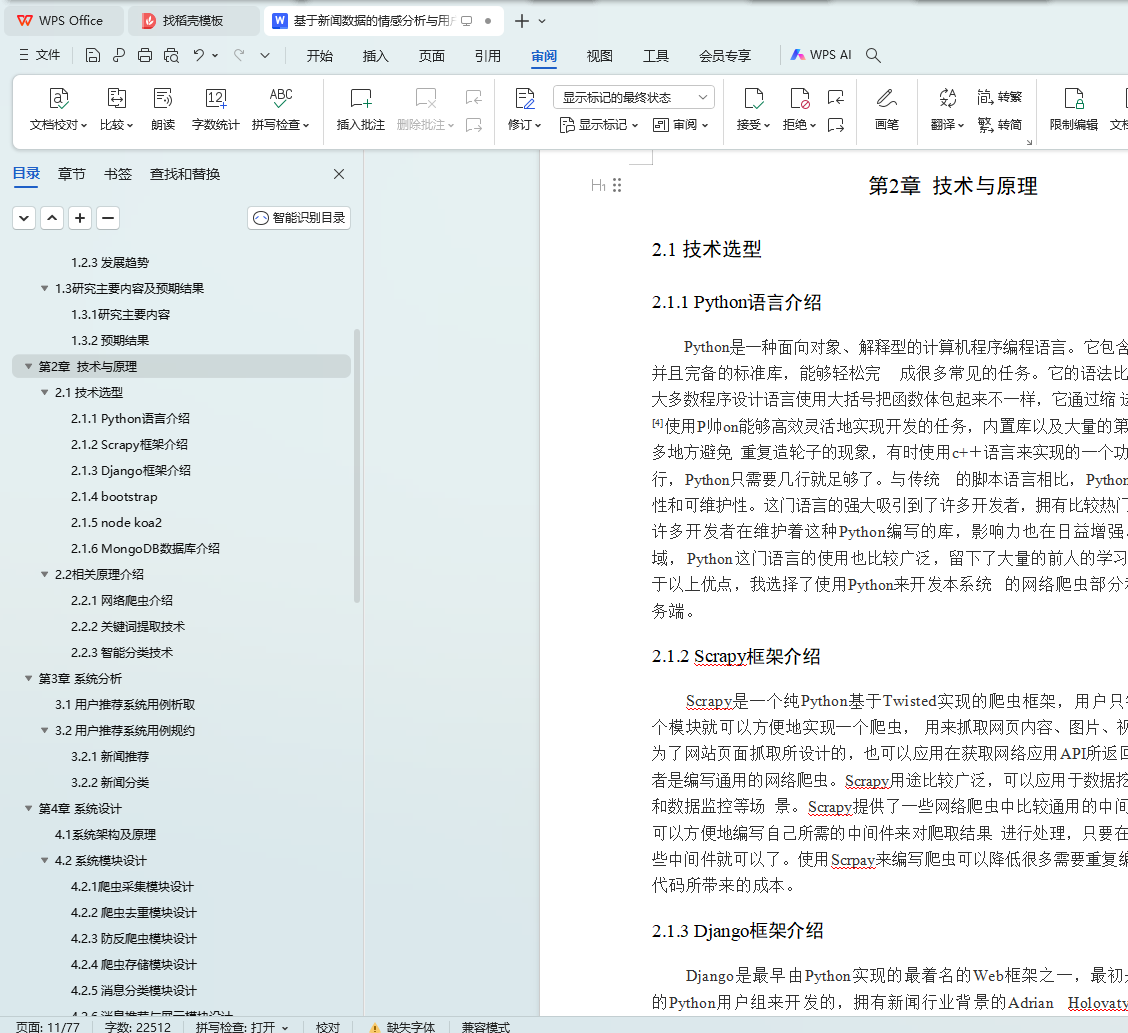The height and width of the screenshot is (1033, 1128).
Task: Click the down-chevron outline level button
Action: pos(24,218)
